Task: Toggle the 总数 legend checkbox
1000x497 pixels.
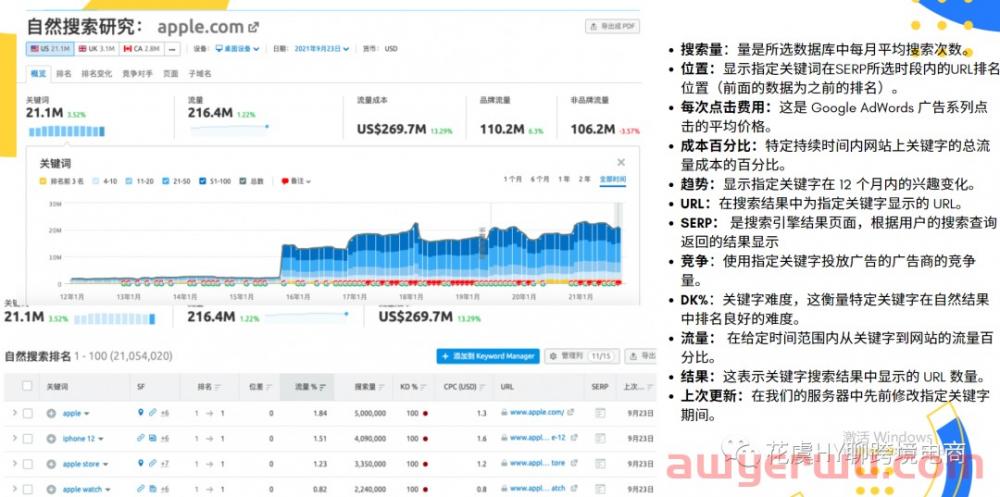Action: (x=243, y=181)
